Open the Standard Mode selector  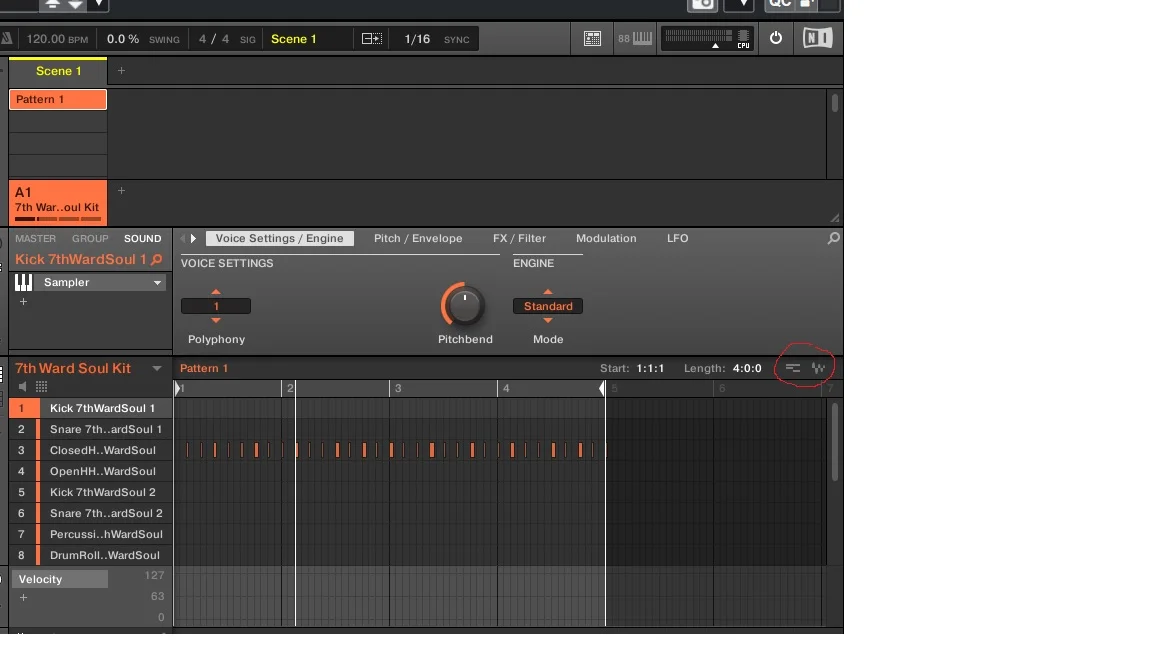coord(548,306)
